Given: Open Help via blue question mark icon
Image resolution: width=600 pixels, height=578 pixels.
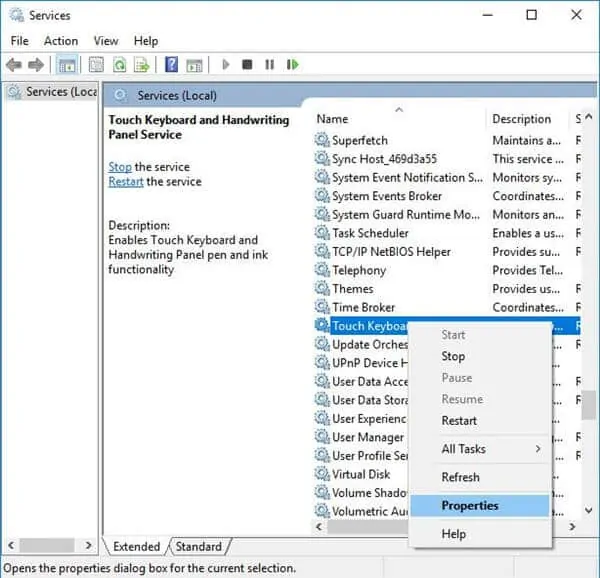Looking at the screenshot, I should click(x=171, y=65).
